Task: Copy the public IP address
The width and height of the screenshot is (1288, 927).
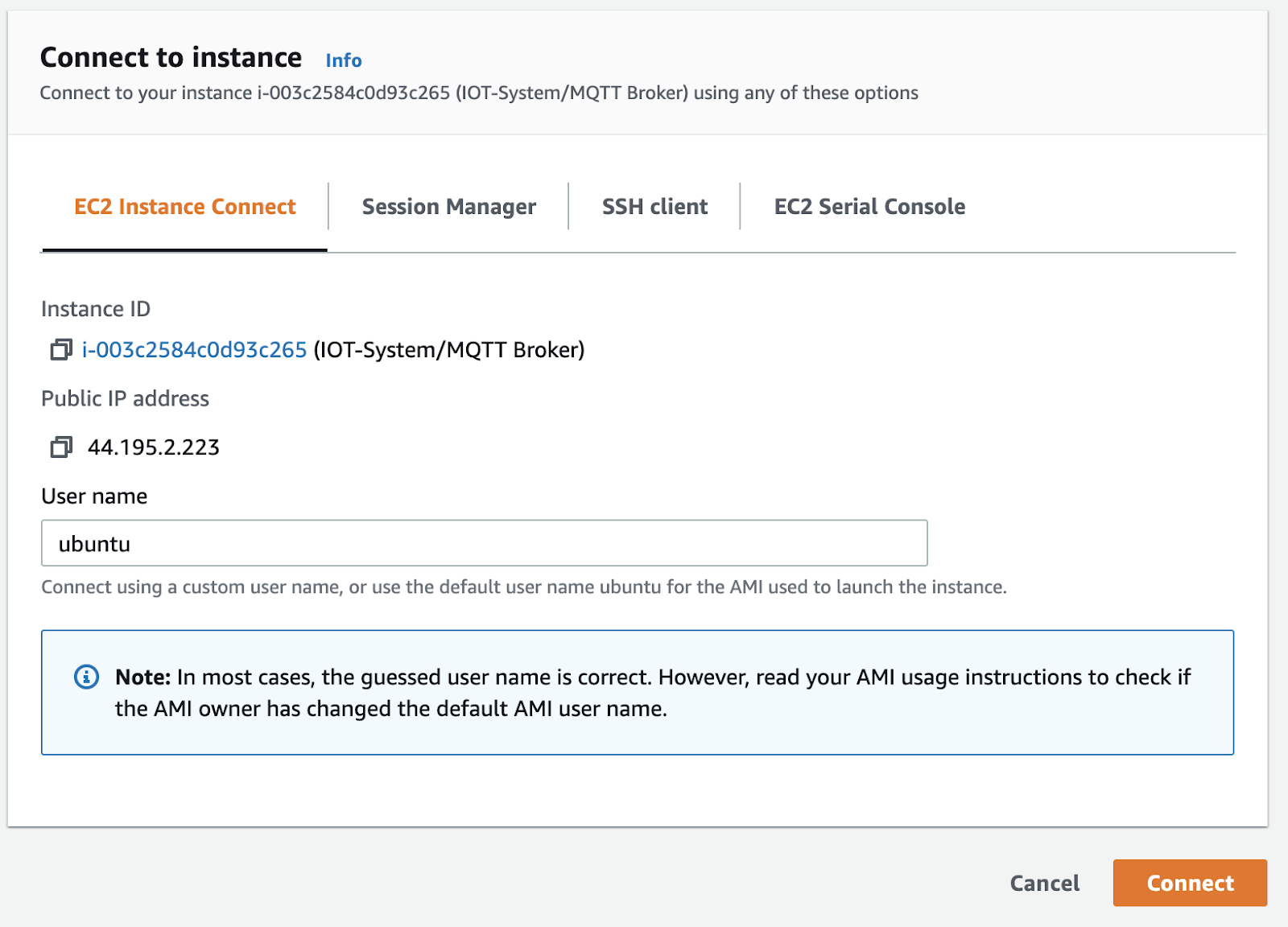Action: [x=61, y=447]
